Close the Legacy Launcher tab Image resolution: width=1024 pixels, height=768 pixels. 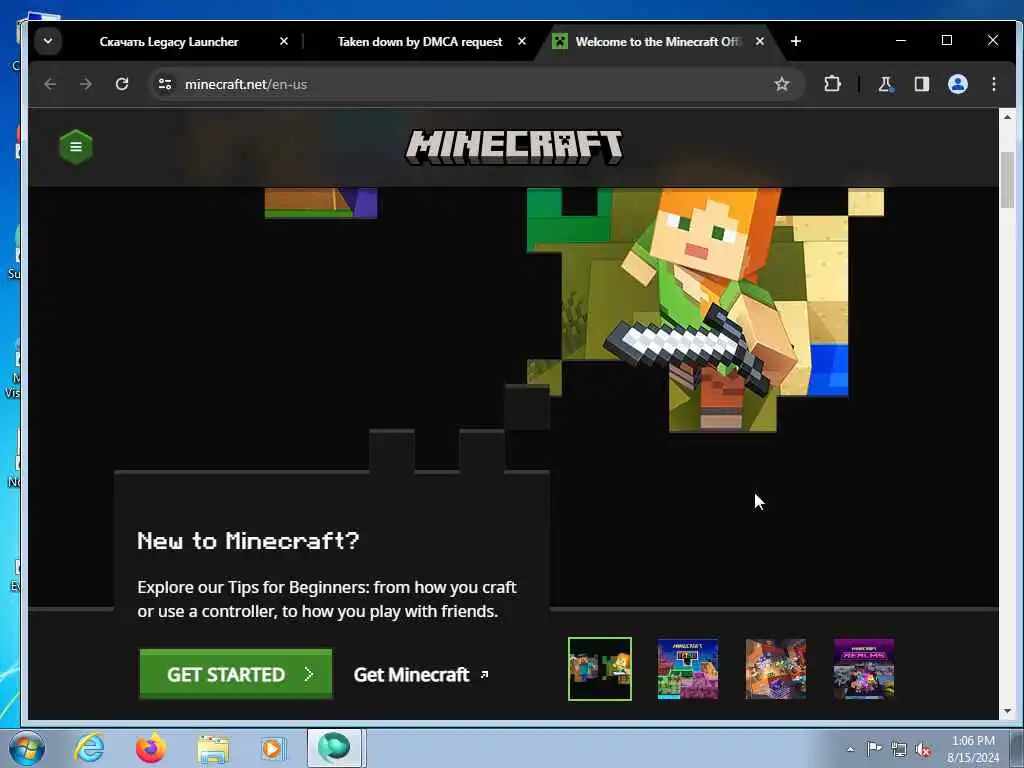tap(283, 41)
